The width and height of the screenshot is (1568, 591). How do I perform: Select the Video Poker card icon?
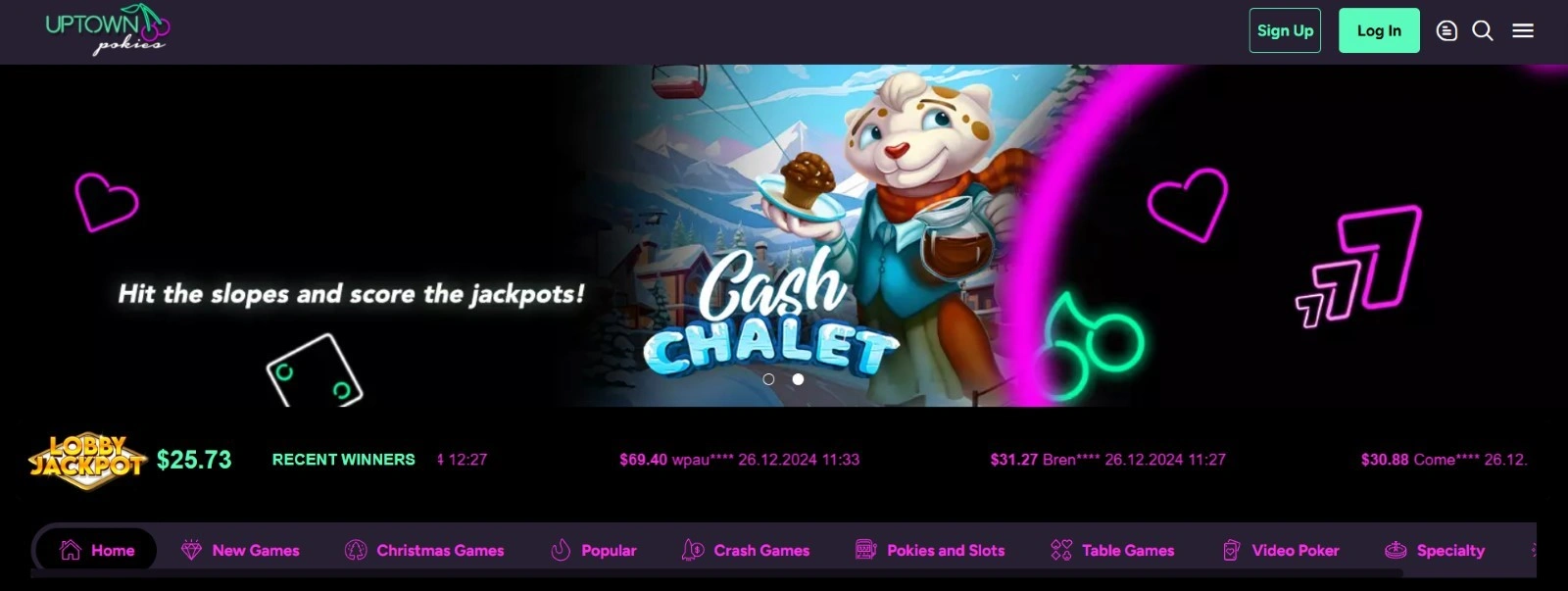pyautogui.click(x=1232, y=550)
